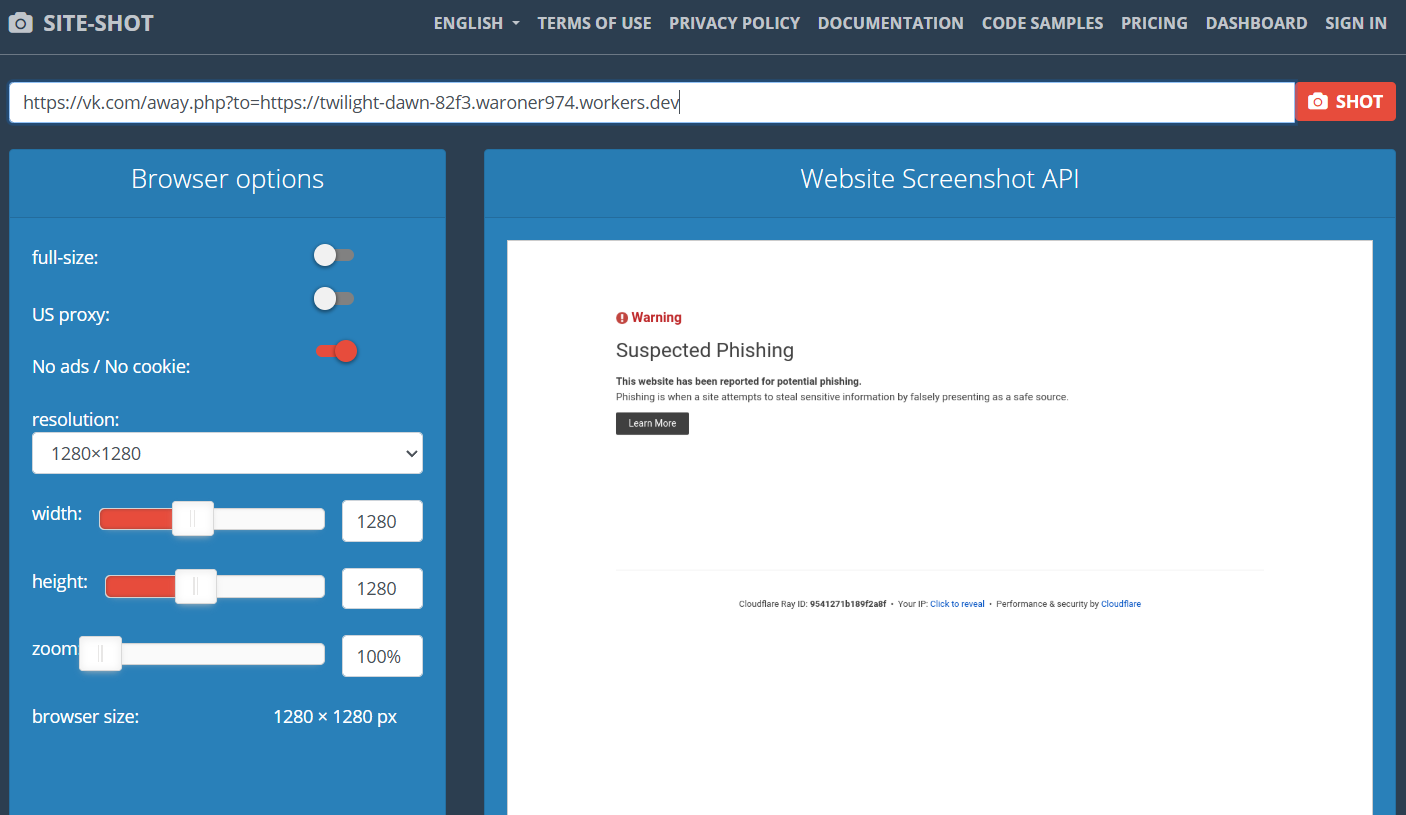The height and width of the screenshot is (815, 1406).
Task: Click the 'resolution:' label
Action: coord(75,419)
